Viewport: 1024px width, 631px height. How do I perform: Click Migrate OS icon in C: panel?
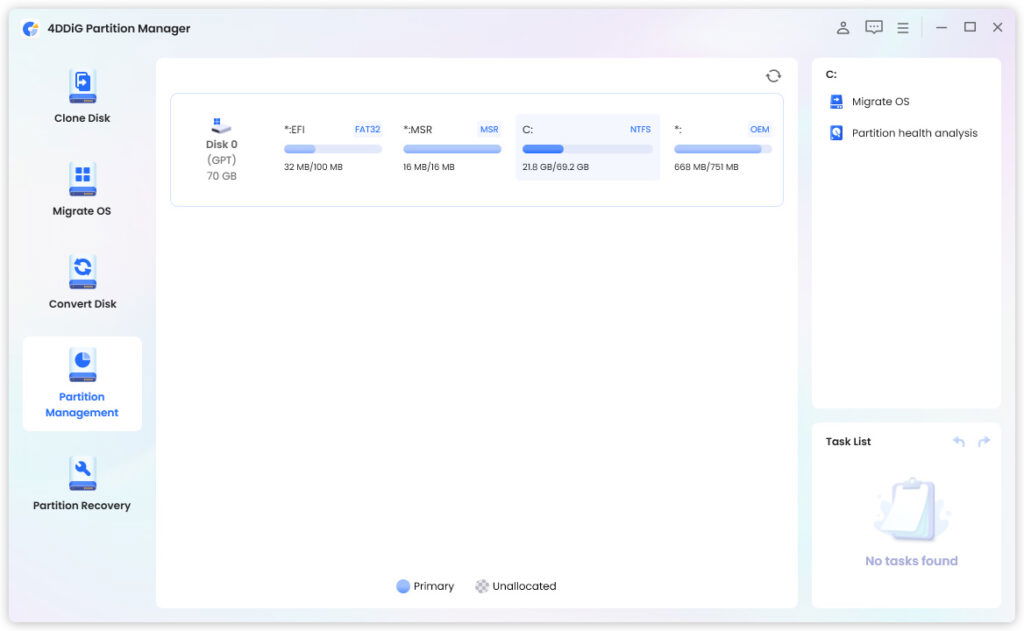click(836, 101)
